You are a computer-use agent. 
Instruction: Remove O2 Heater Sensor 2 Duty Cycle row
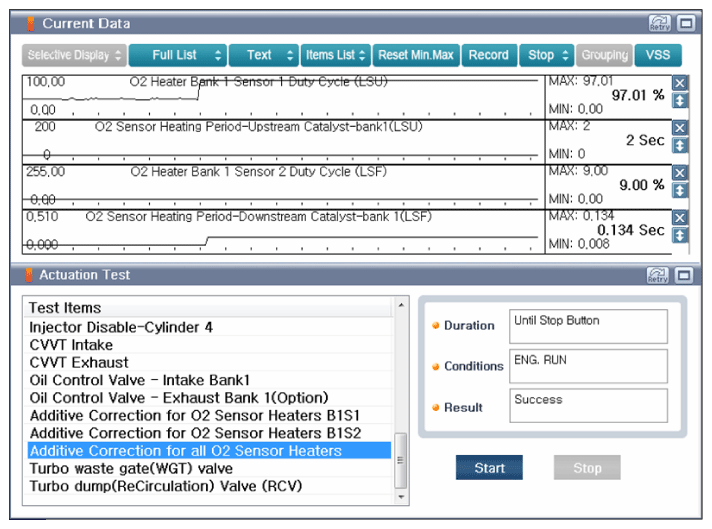coord(680,173)
